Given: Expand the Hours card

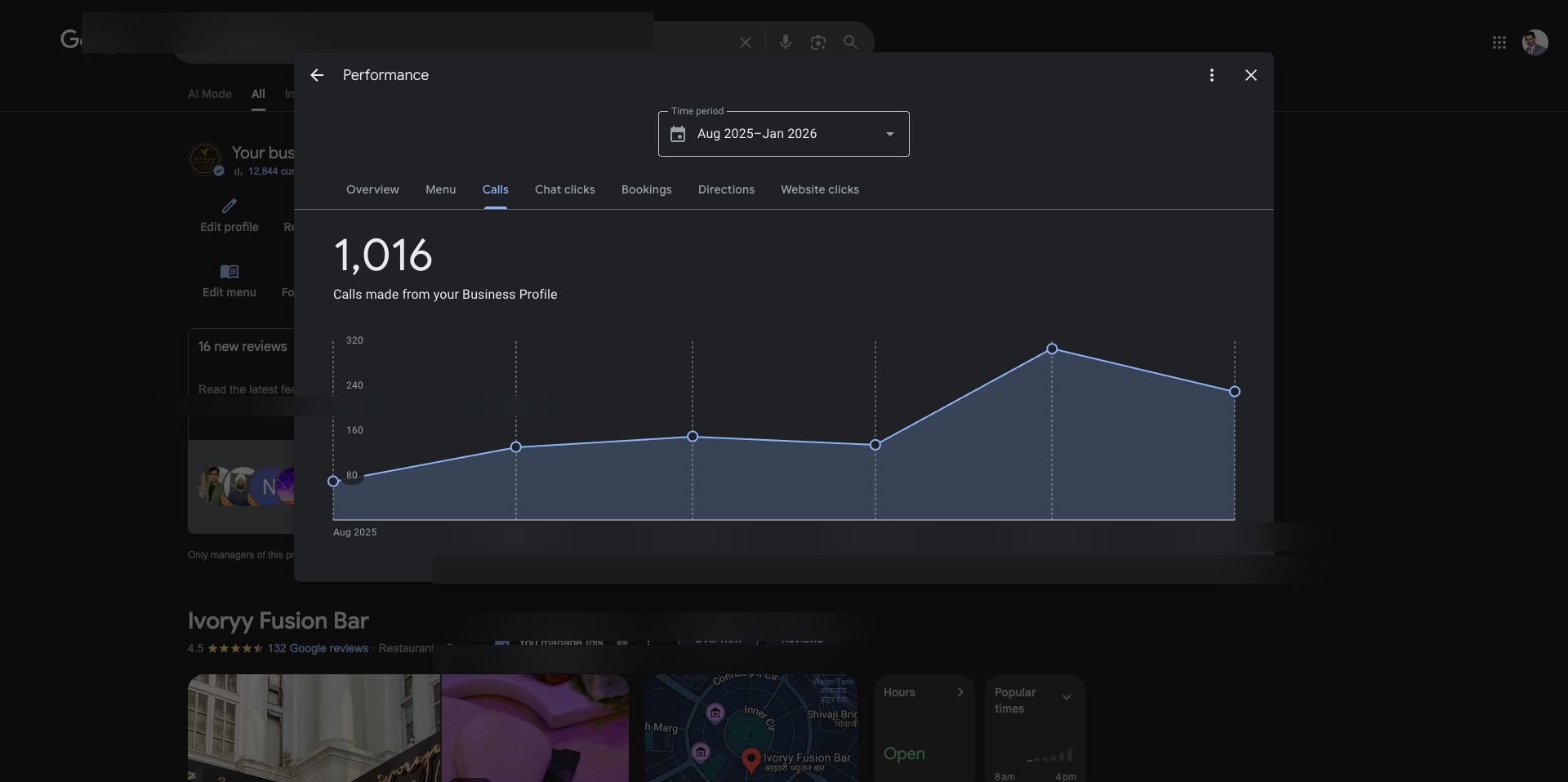Looking at the screenshot, I should click(924, 728).
